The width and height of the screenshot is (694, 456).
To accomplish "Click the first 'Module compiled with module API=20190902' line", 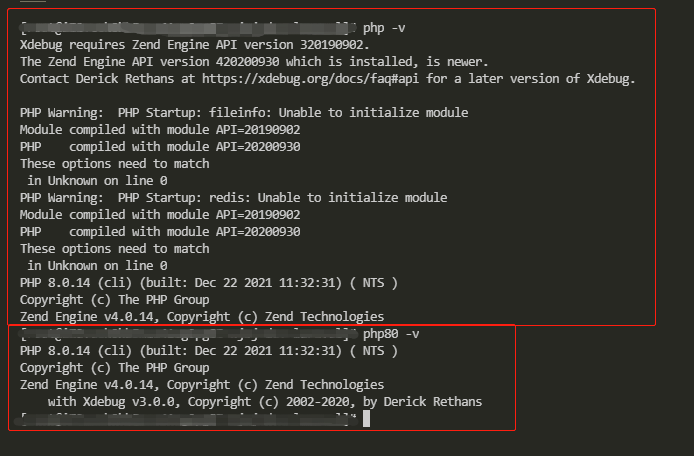I will click(x=160, y=130).
